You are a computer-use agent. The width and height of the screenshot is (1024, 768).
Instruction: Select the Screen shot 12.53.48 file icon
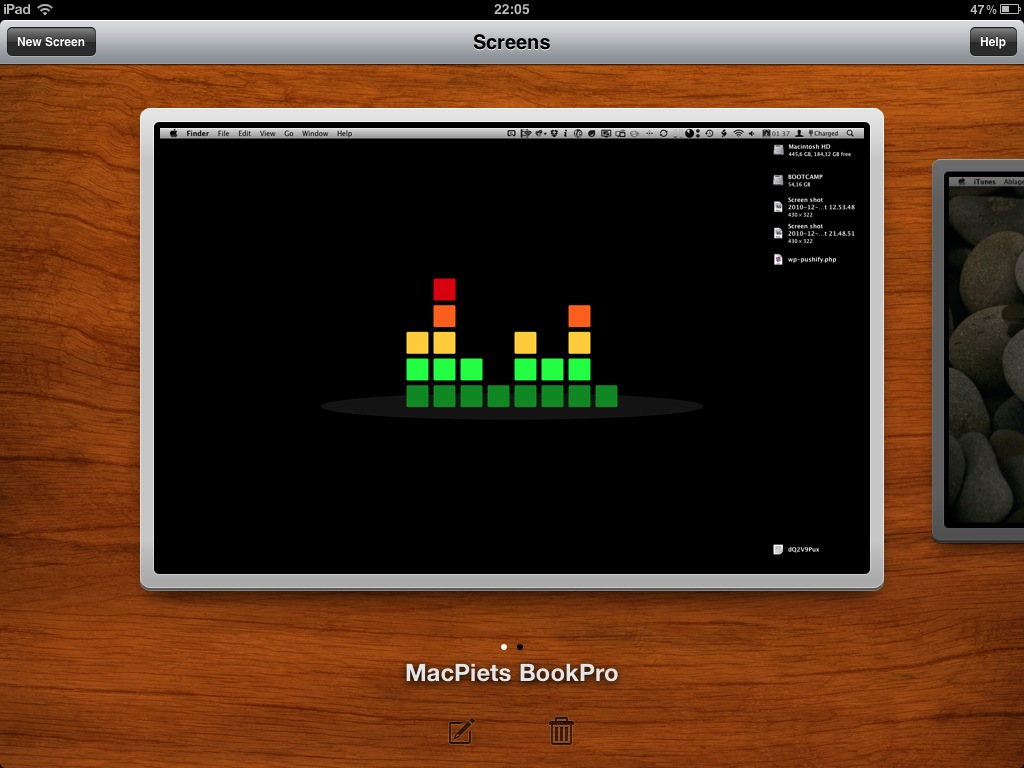(x=778, y=207)
